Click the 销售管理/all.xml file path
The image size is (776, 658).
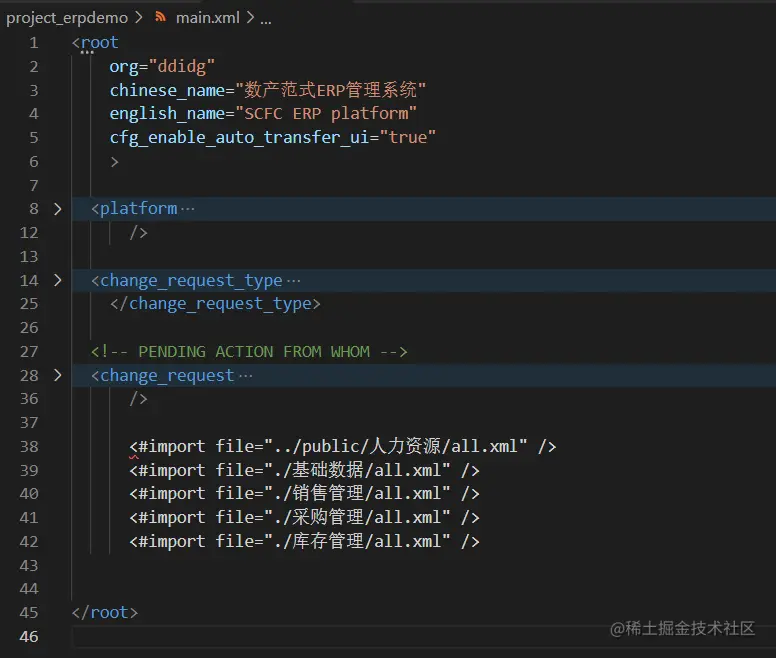tap(362, 494)
